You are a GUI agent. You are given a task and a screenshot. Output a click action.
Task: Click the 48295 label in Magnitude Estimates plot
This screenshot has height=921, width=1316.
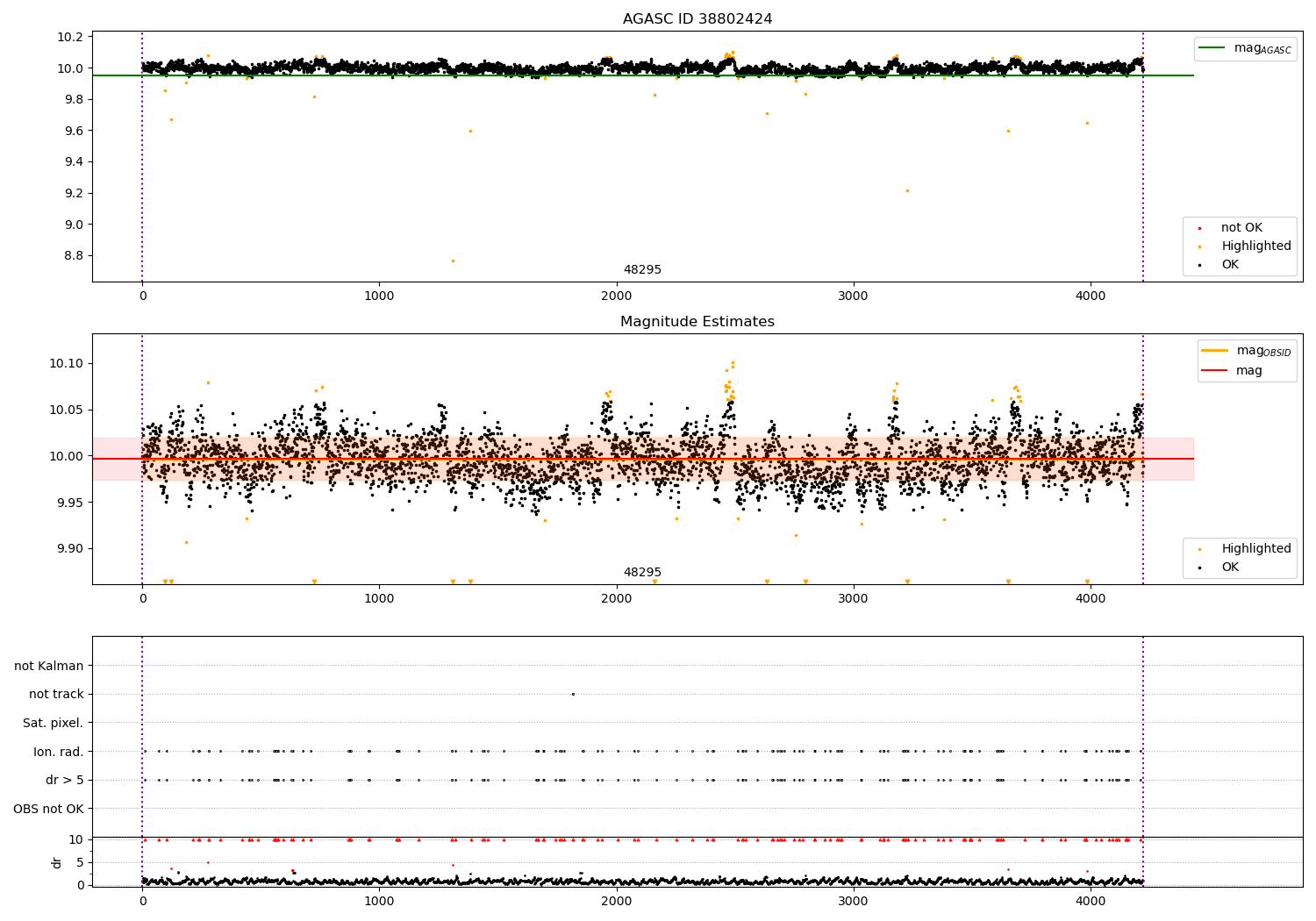(x=642, y=573)
